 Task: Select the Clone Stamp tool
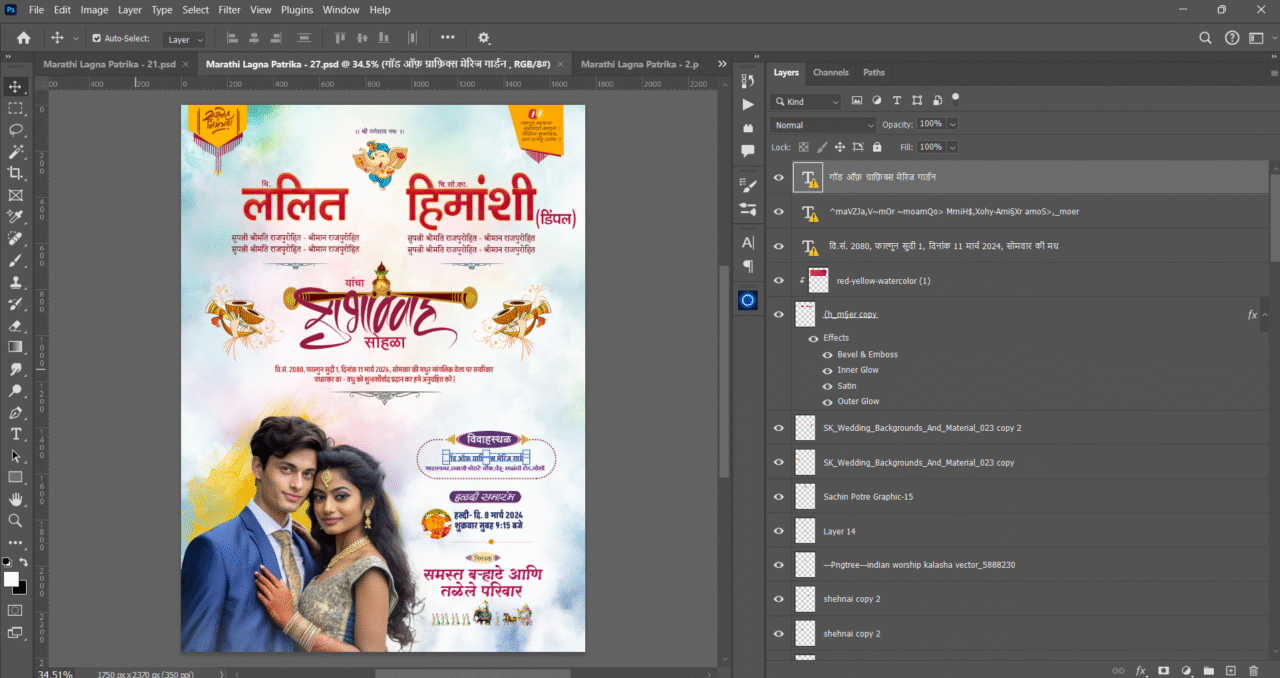click(x=15, y=284)
